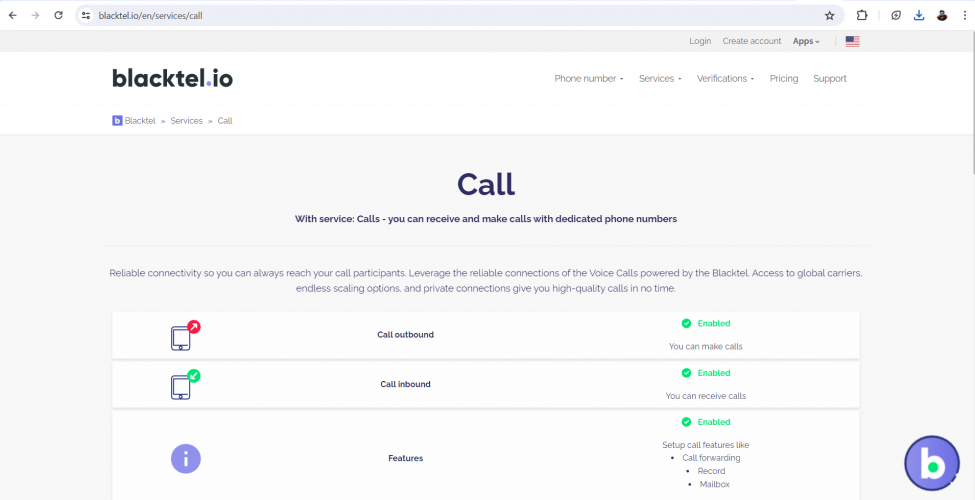Go to Services breadcrumb link
This screenshot has height=500, width=975.
[187, 121]
